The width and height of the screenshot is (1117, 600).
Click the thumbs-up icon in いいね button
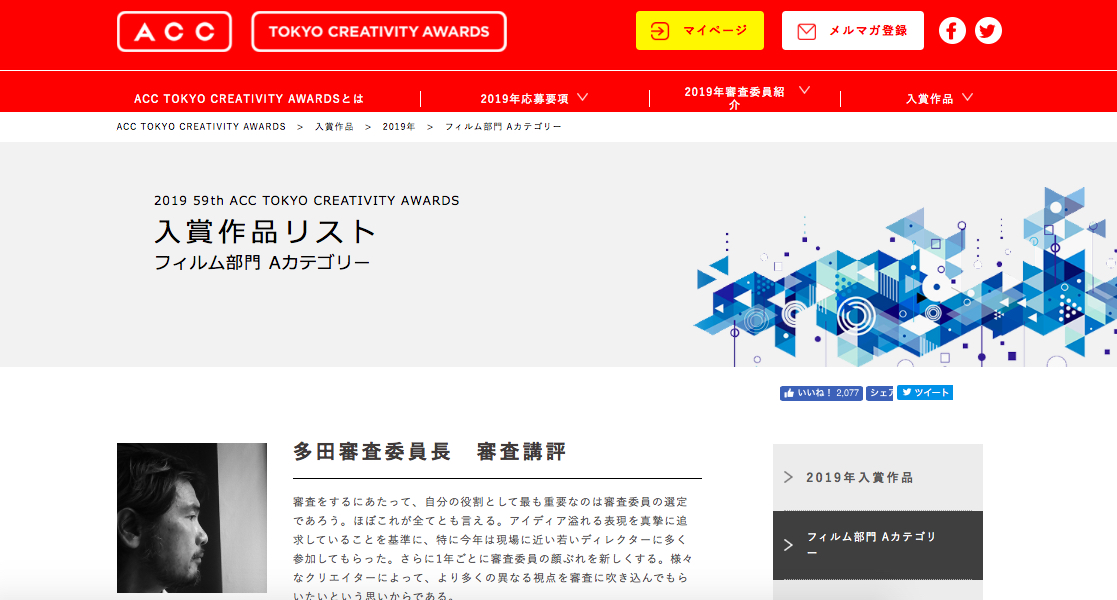[789, 393]
